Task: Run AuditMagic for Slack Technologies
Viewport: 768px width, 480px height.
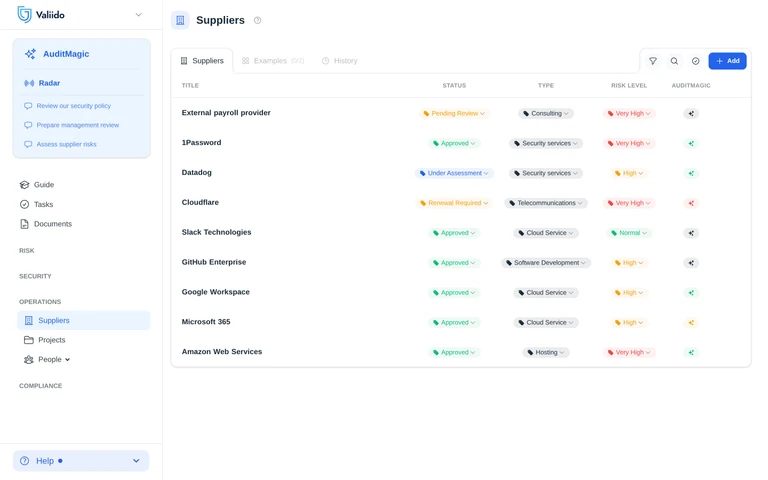Action: [691, 233]
